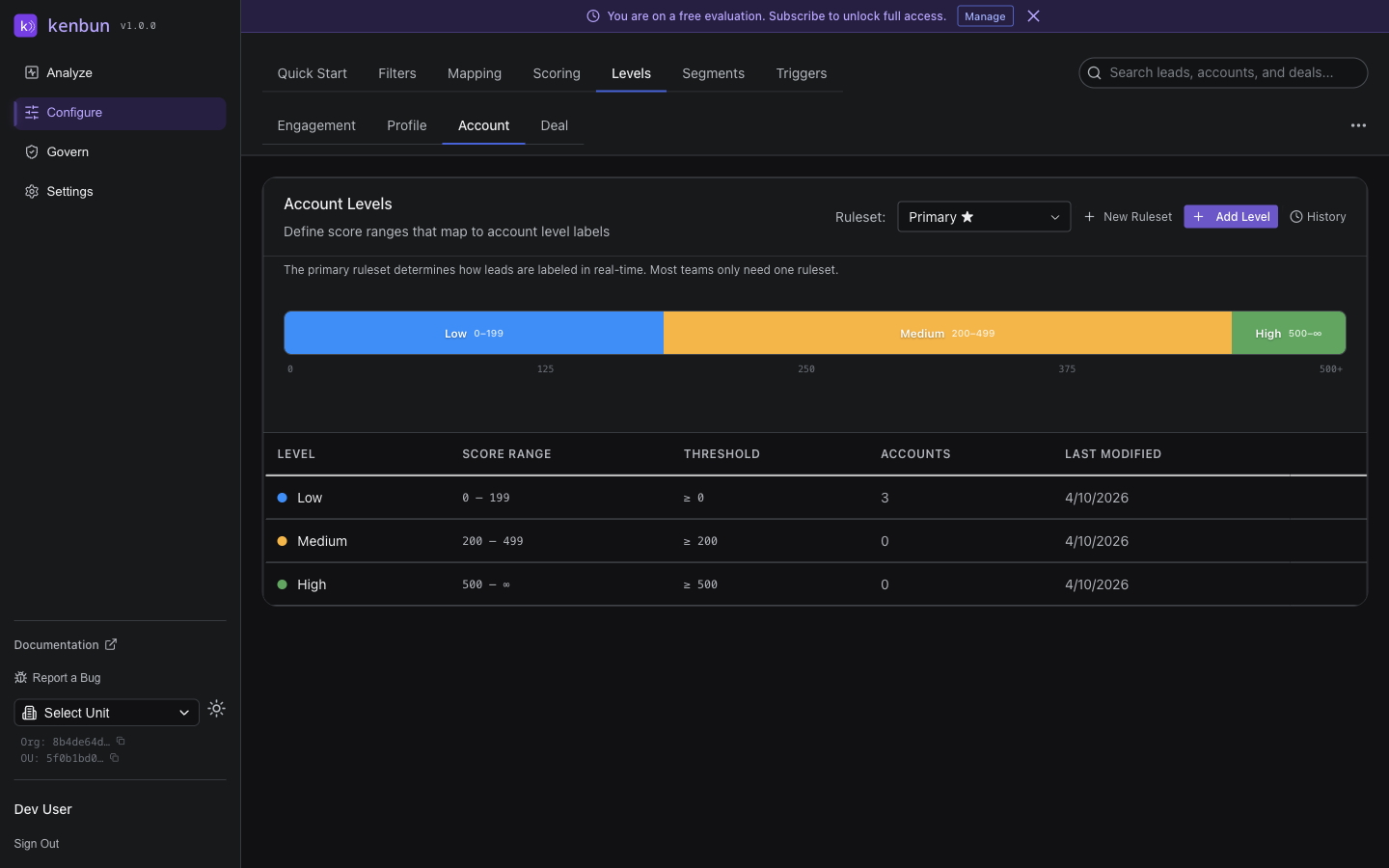Click the Dev User name
The width and height of the screenshot is (1389, 868).
pos(43,809)
